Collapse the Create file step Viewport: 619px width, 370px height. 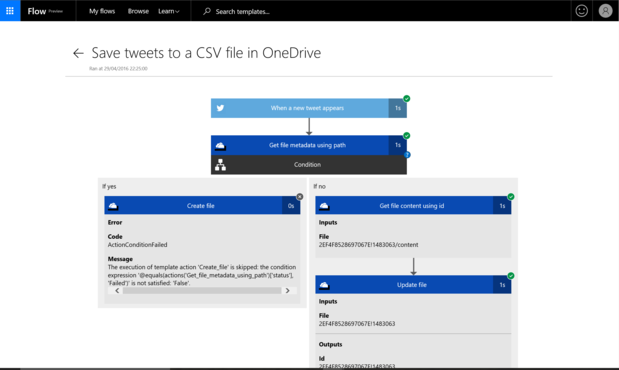(x=201, y=206)
